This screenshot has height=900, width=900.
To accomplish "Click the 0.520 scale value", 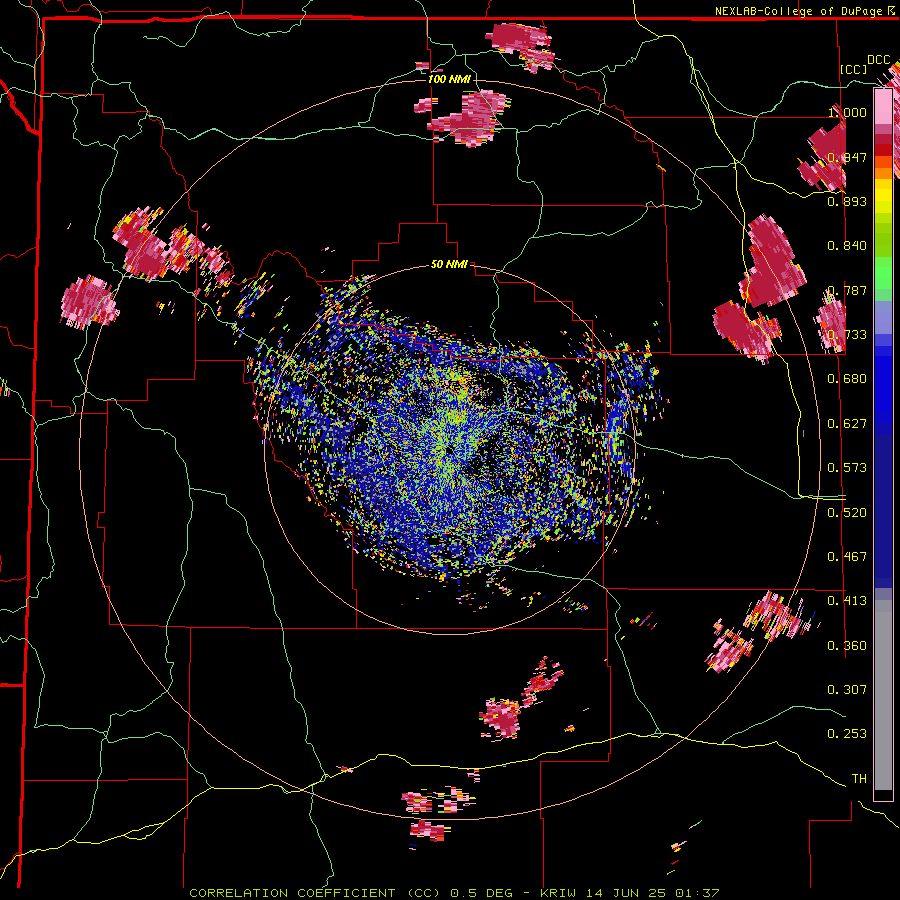I will [847, 512].
